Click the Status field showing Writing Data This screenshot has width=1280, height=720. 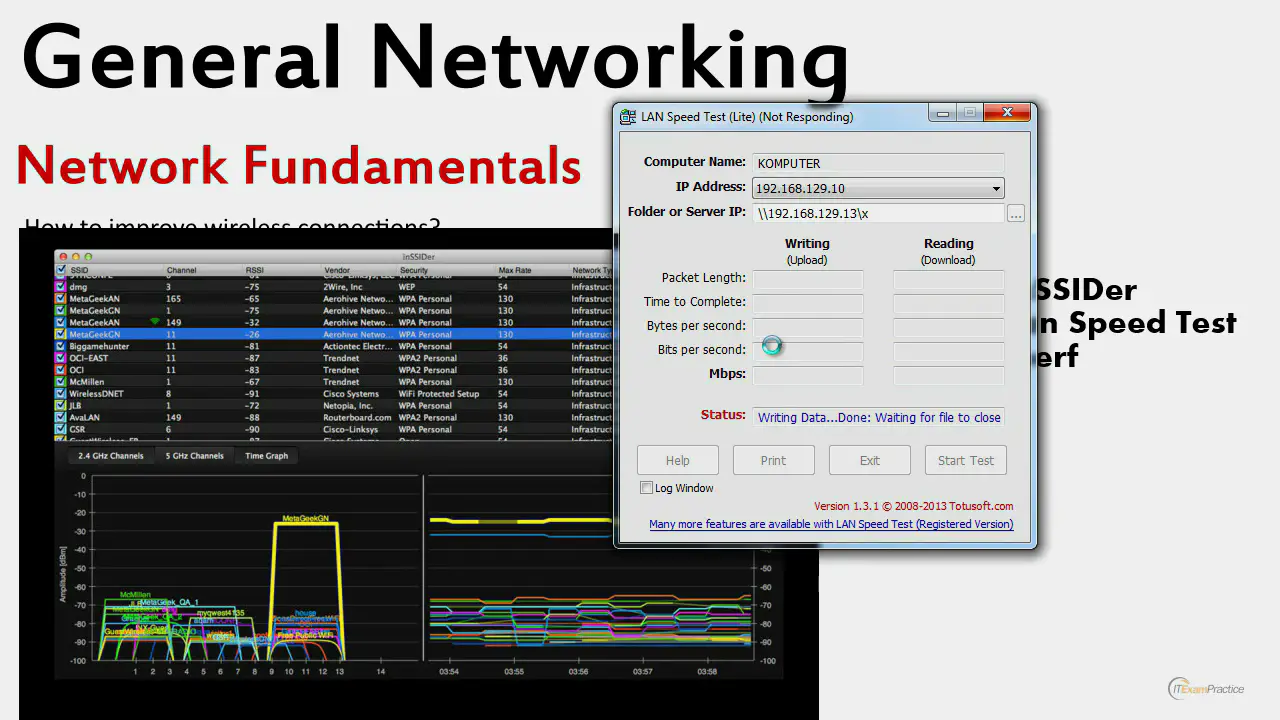878,418
